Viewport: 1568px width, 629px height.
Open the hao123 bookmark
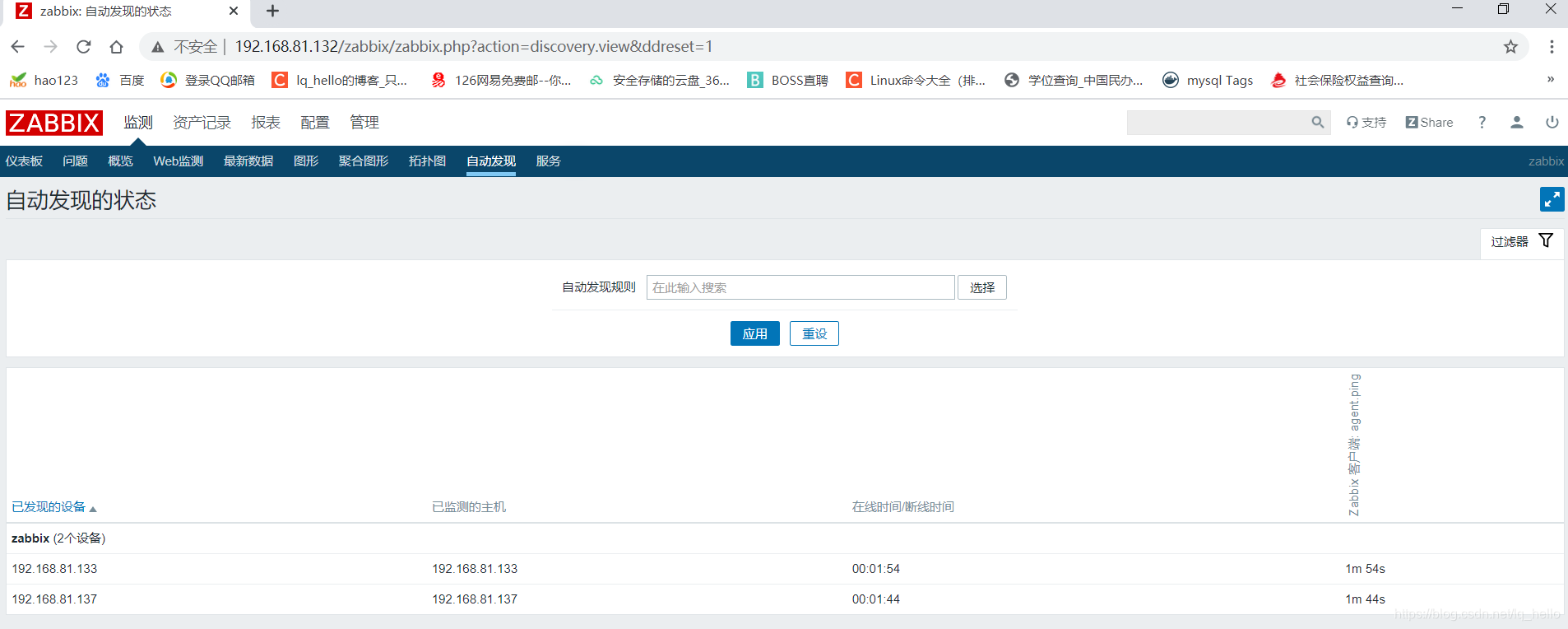44,80
